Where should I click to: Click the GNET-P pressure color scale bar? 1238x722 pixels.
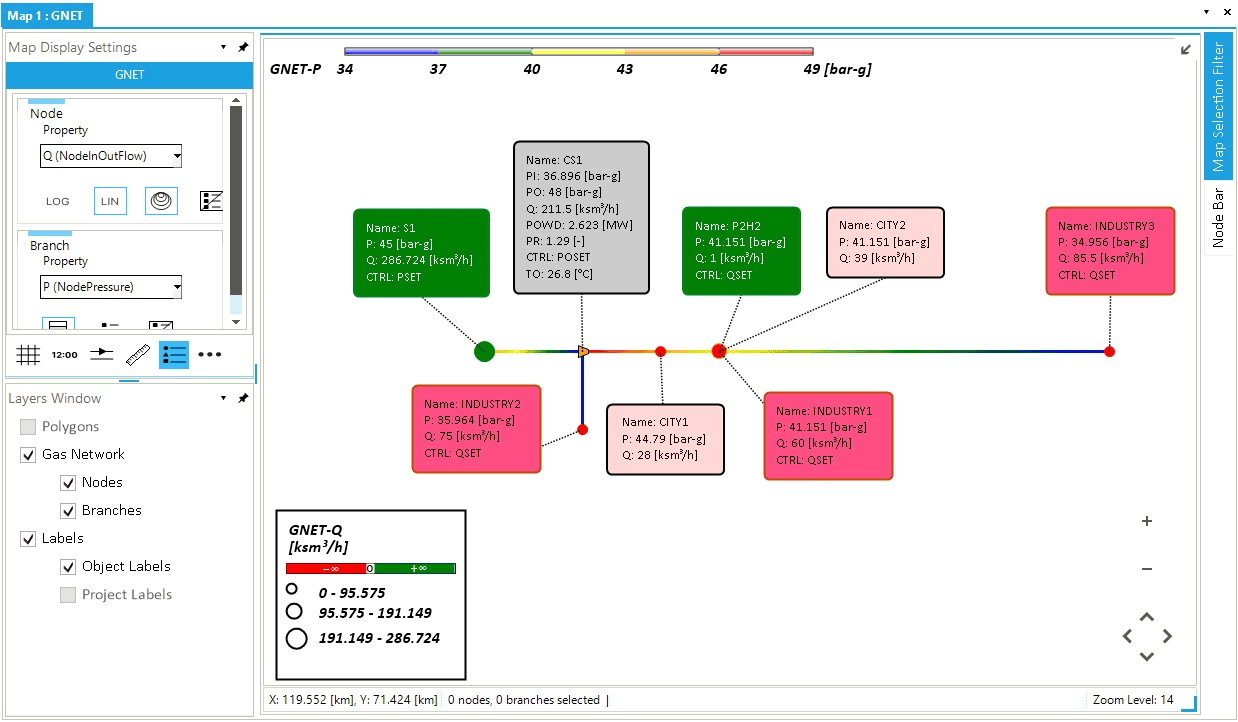(x=578, y=51)
